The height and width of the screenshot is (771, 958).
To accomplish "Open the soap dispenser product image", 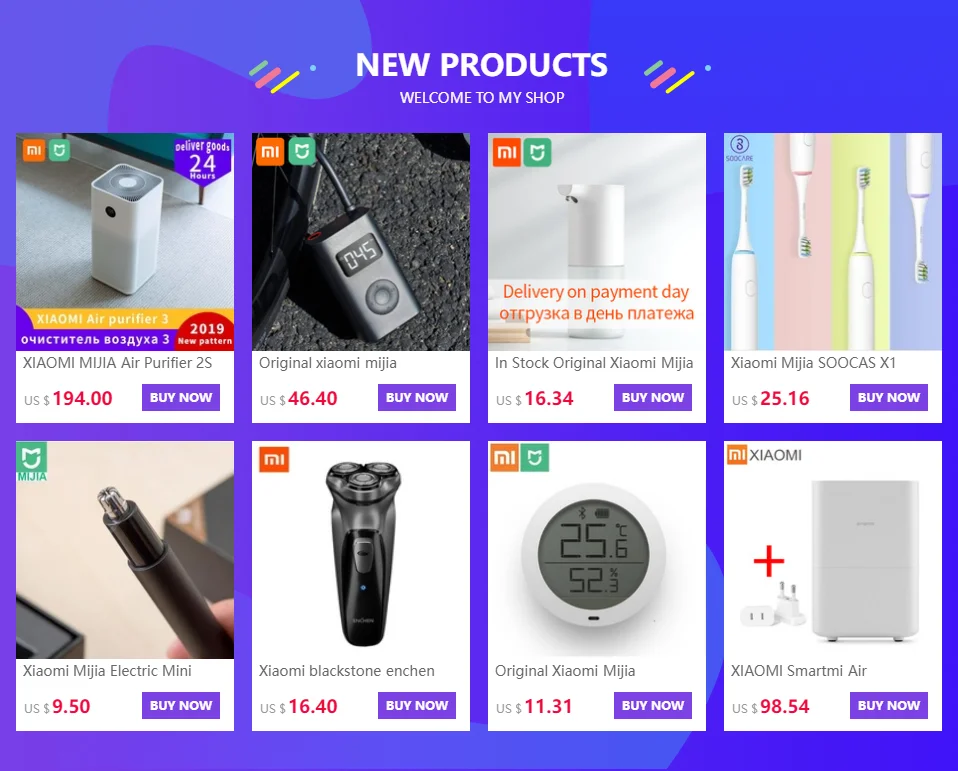I will [x=596, y=242].
